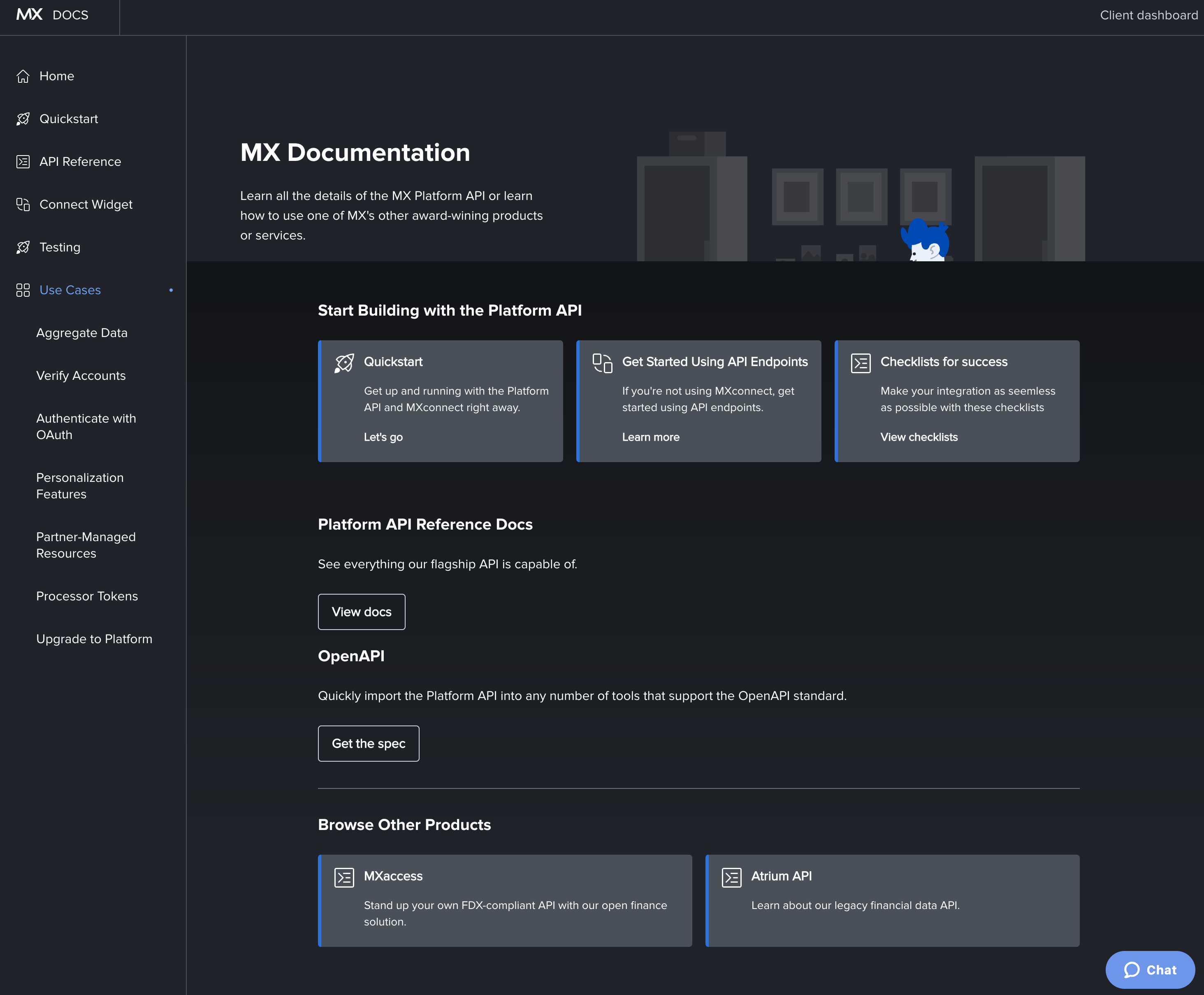The height and width of the screenshot is (995, 1204).
Task: Open Processor Tokens use case
Action: coord(87,596)
